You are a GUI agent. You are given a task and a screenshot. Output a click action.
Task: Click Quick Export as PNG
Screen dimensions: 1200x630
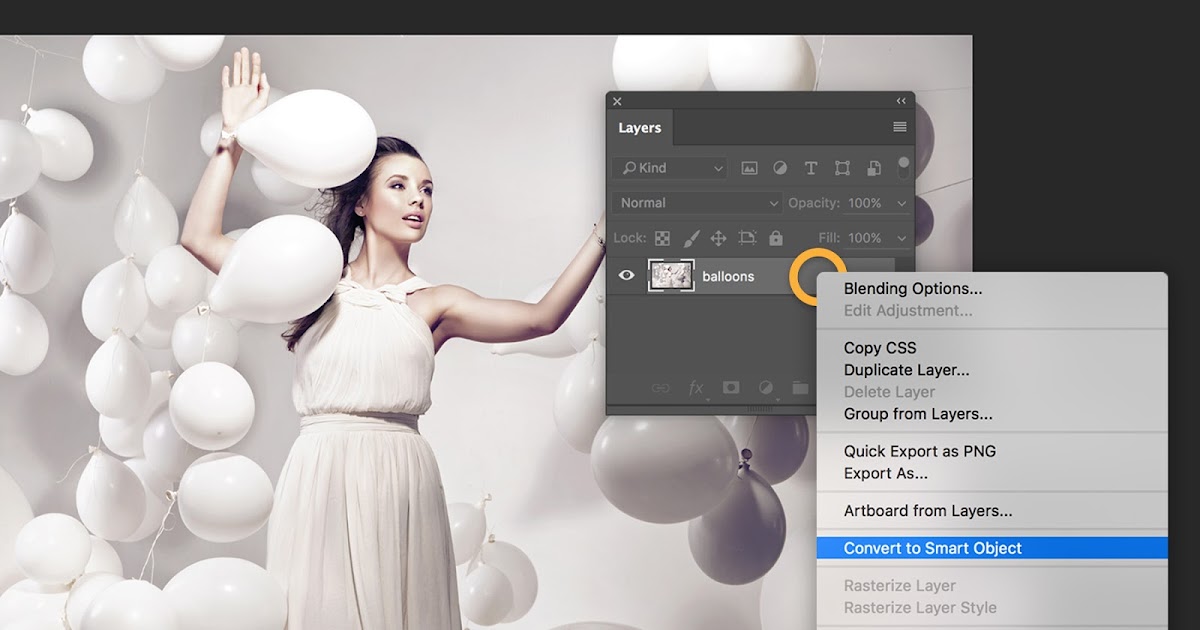tap(919, 451)
